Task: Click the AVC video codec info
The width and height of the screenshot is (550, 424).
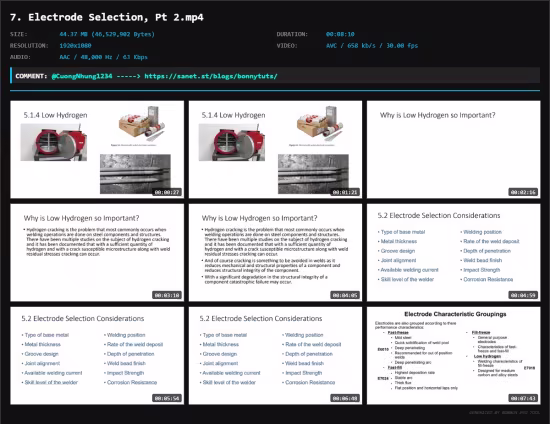Action: point(372,46)
